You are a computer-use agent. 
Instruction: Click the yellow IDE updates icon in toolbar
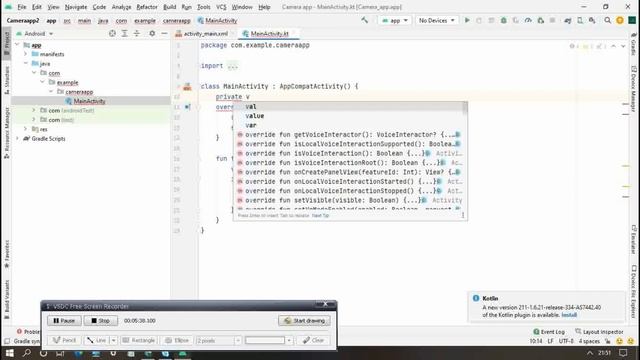point(620,20)
